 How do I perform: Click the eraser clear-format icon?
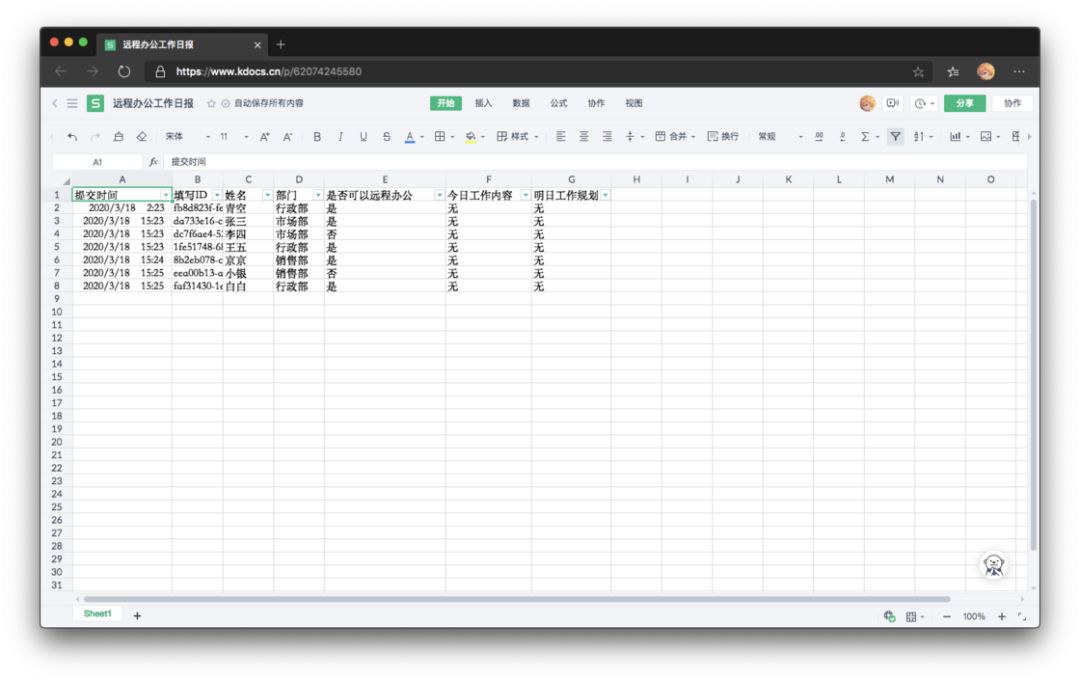(142, 136)
